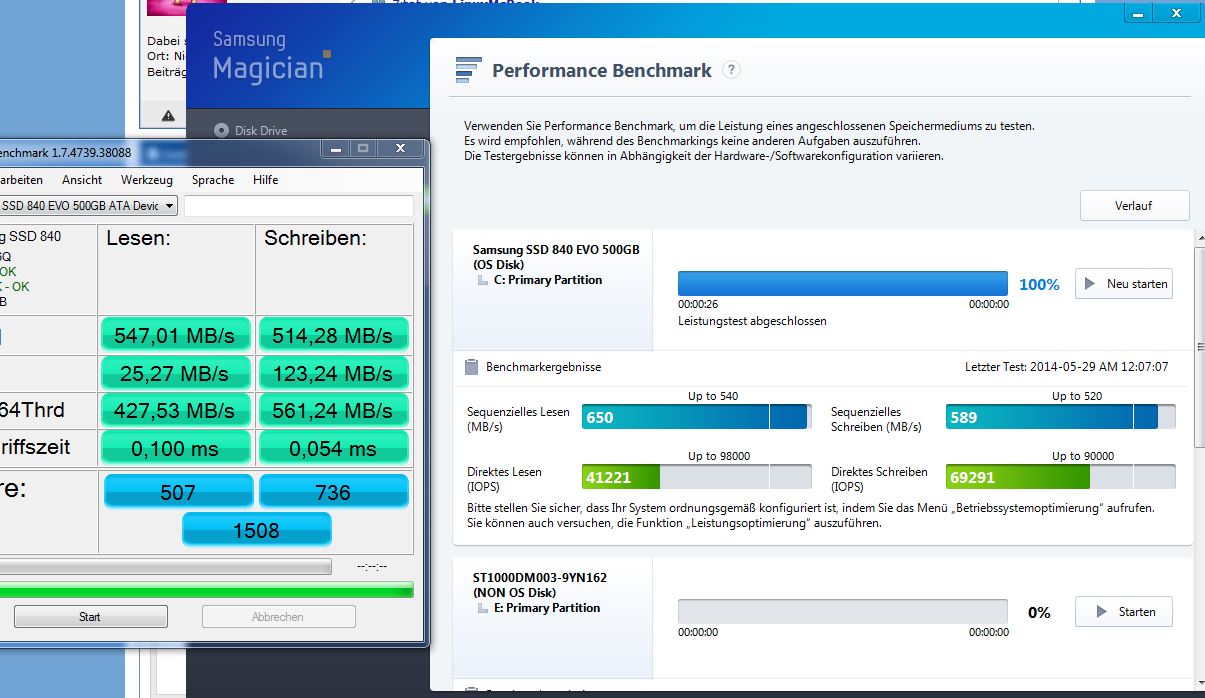
Task: Click the Samsung Magician logo
Action: 271,55
